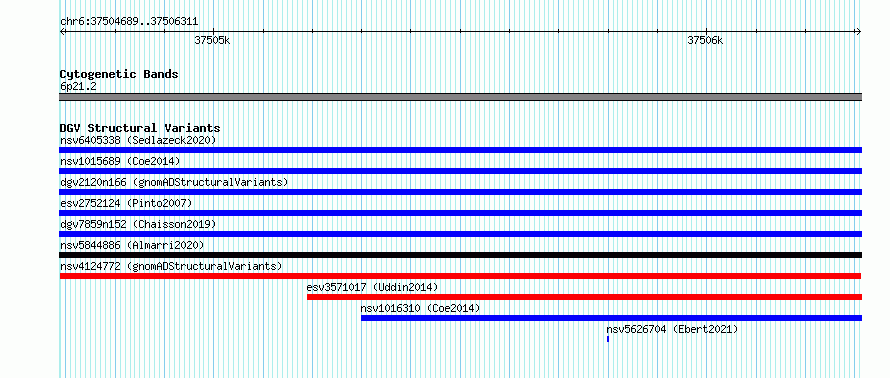Open the nsv1016310 (Coe2014) label
This screenshot has width=890, height=378.
(420, 308)
